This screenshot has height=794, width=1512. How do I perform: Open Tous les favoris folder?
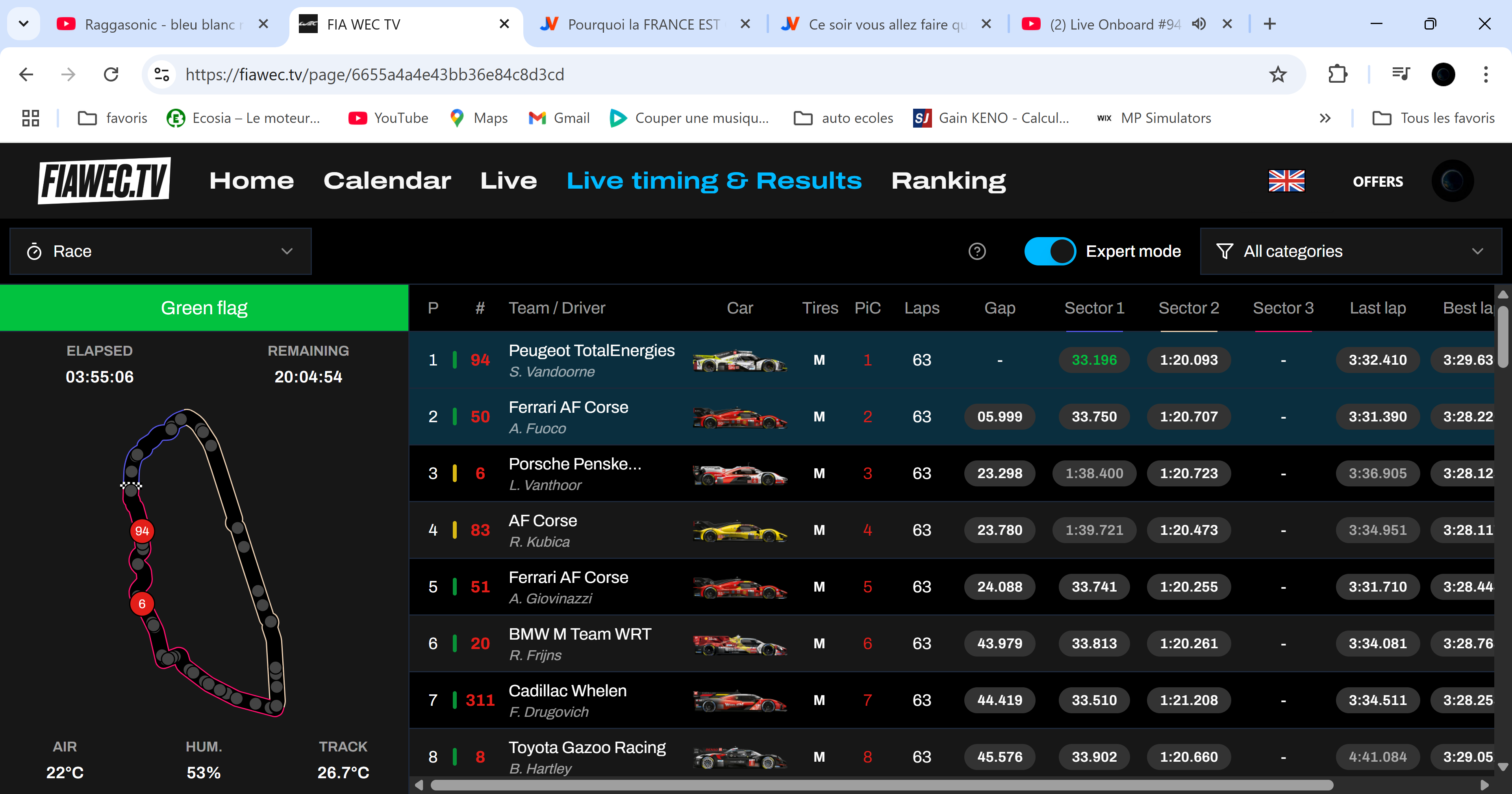(x=1433, y=118)
